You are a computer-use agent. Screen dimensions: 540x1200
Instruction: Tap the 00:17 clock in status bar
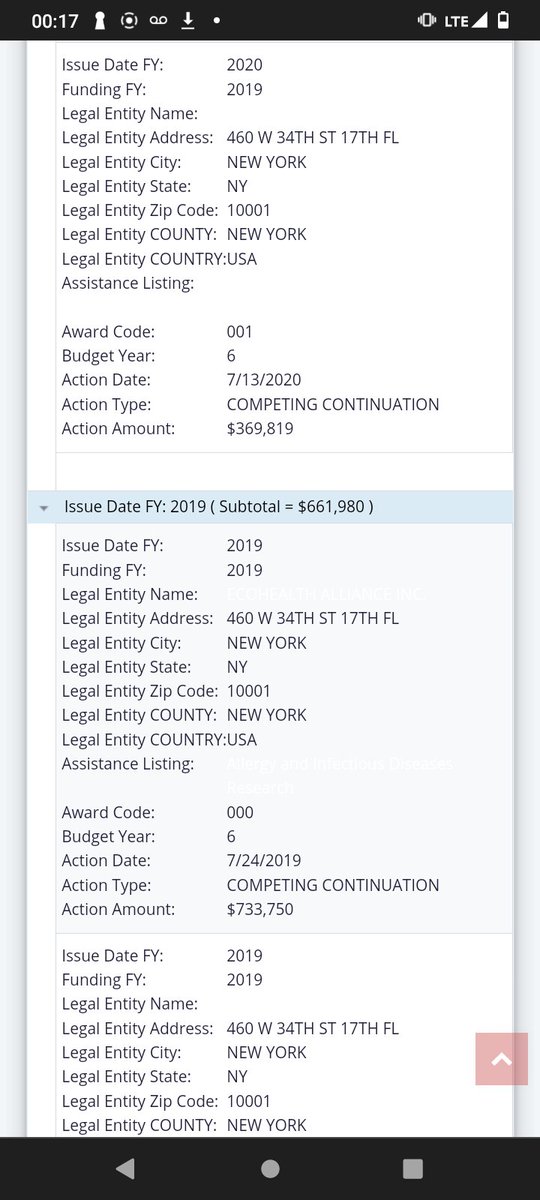[55, 20]
